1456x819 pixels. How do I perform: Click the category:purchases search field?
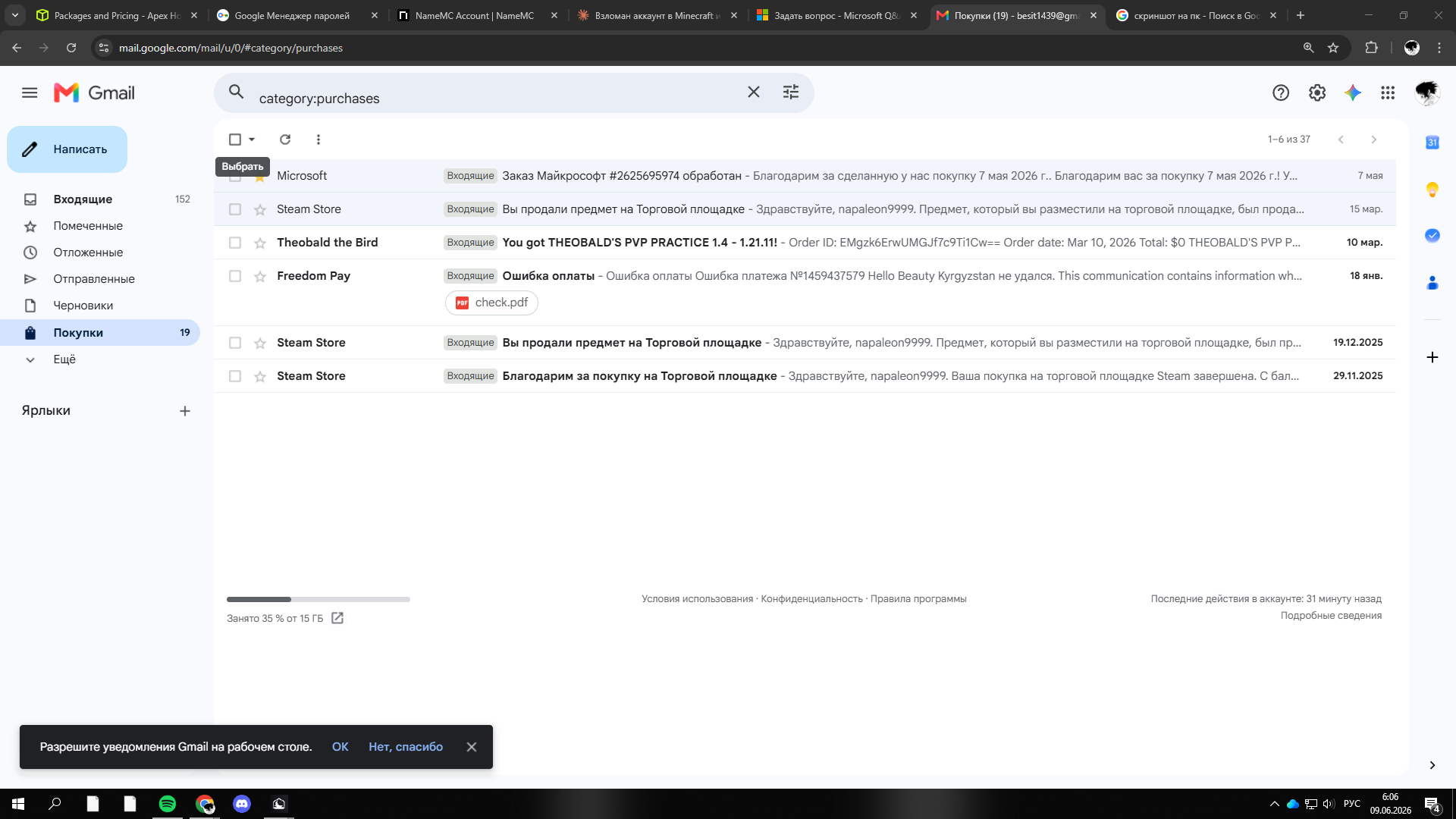497,99
